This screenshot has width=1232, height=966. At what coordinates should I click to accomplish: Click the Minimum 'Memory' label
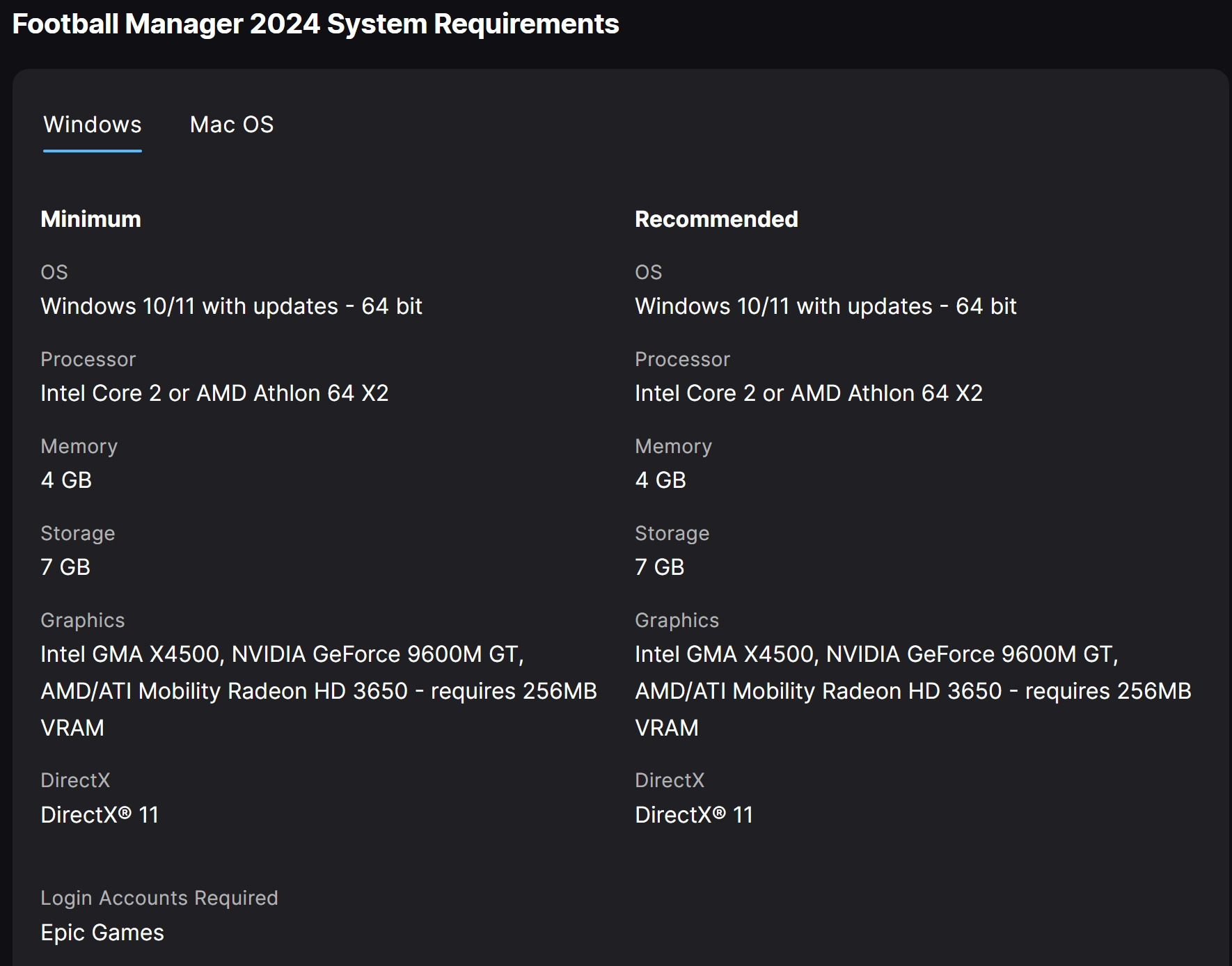pos(79,447)
